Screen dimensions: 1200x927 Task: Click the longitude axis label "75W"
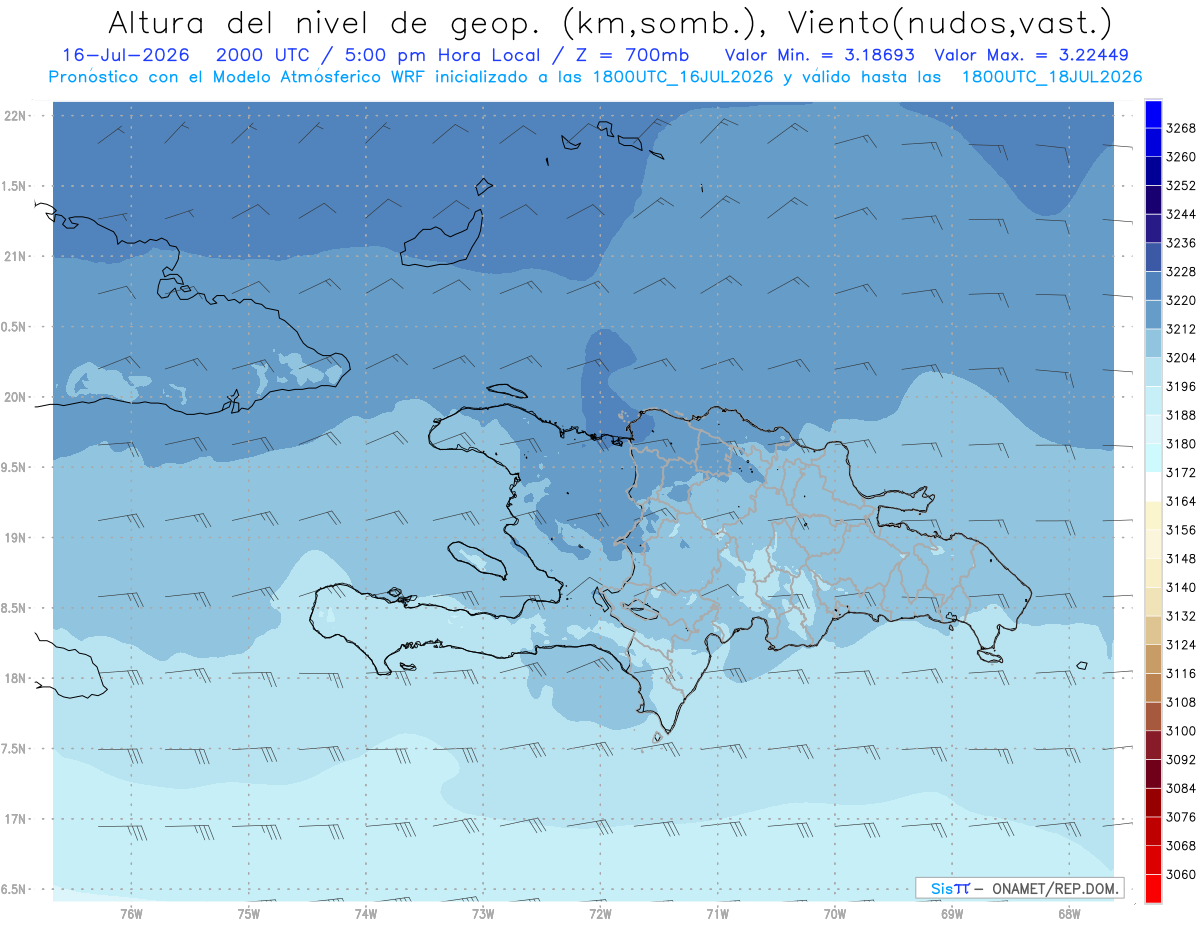point(248,914)
